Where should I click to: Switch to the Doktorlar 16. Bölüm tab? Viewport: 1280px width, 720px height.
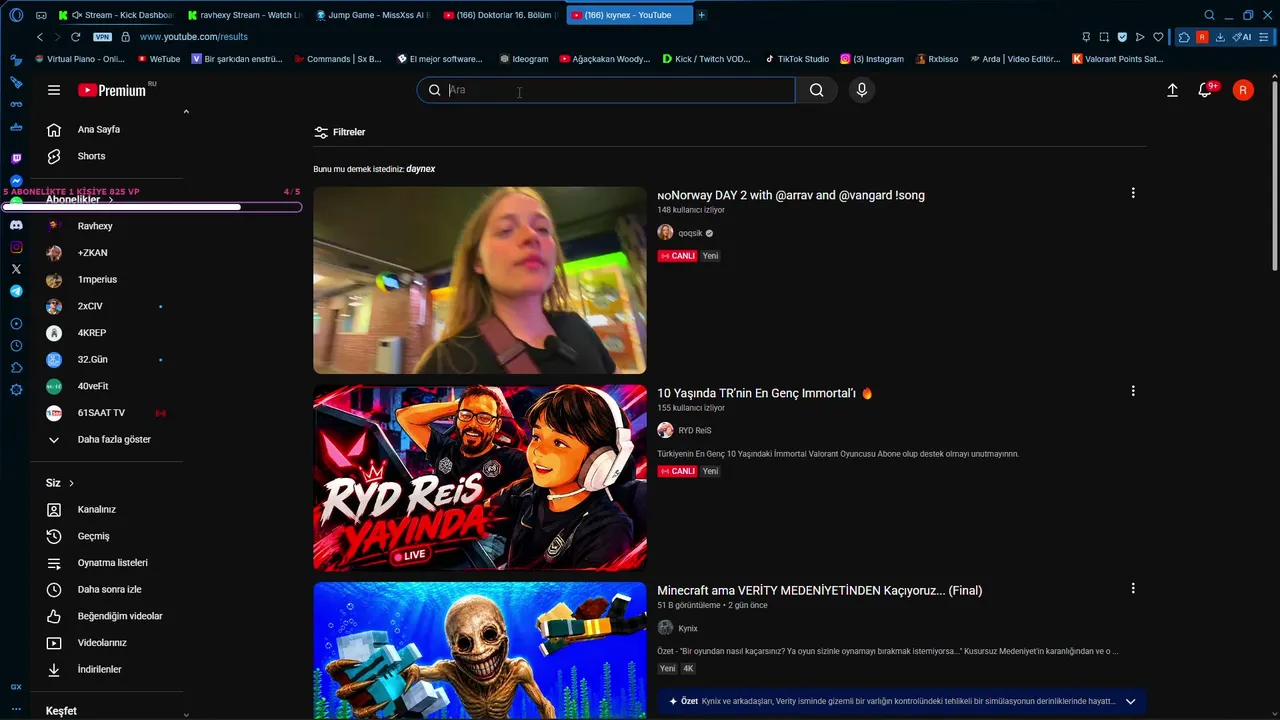pos(500,15)
